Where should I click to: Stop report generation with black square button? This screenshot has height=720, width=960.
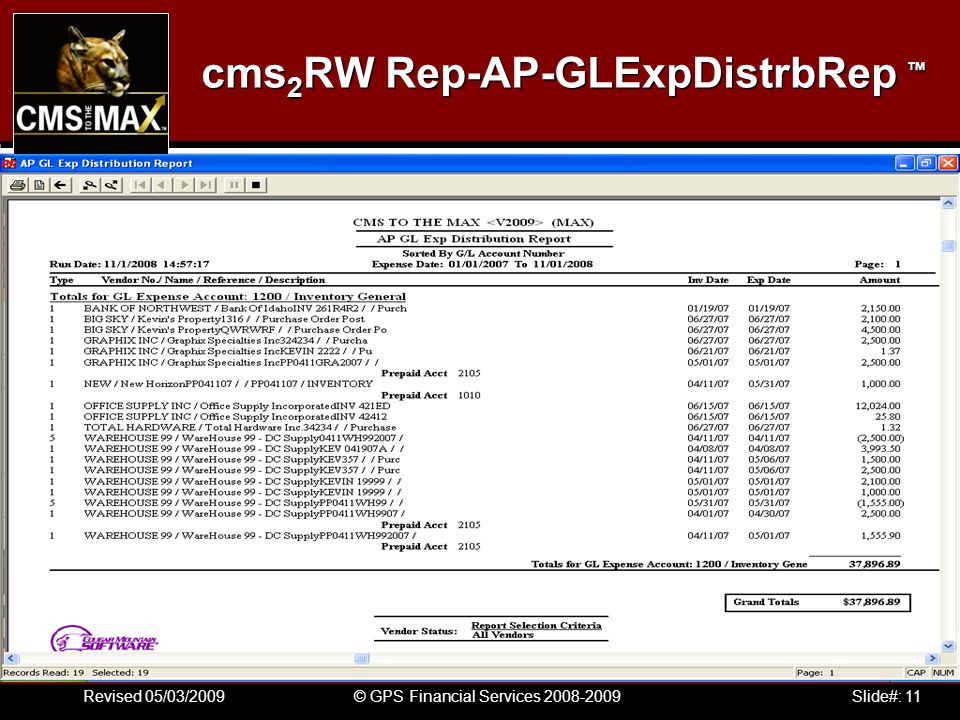[256, 184]
